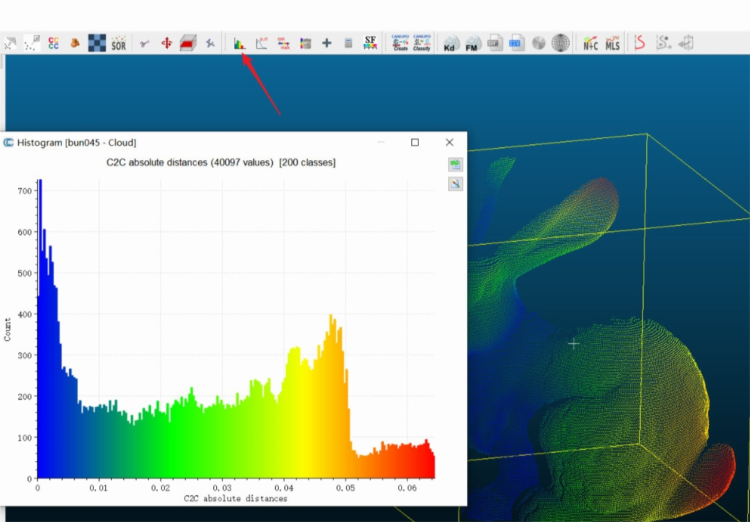750x522 pixels.
Task: Click the wireframe globe sphere icon
Action: 561,43
